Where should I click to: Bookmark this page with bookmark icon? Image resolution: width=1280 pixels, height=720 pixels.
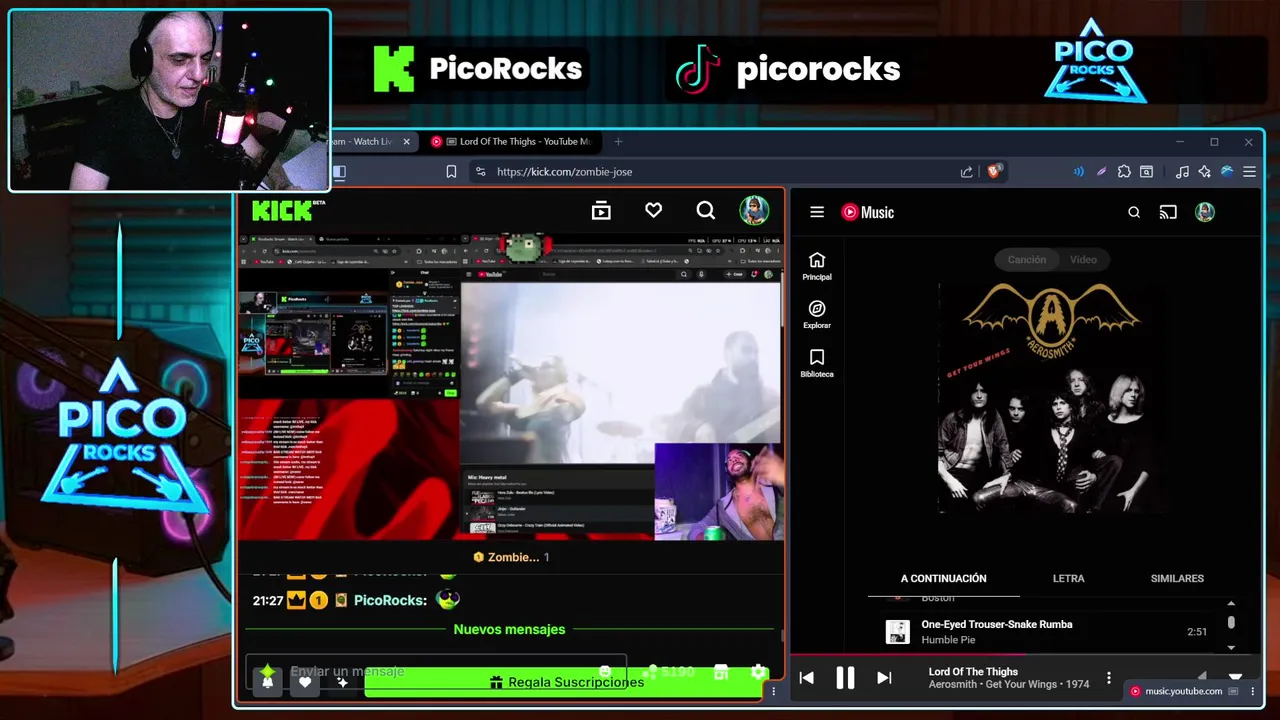(451, 172)
